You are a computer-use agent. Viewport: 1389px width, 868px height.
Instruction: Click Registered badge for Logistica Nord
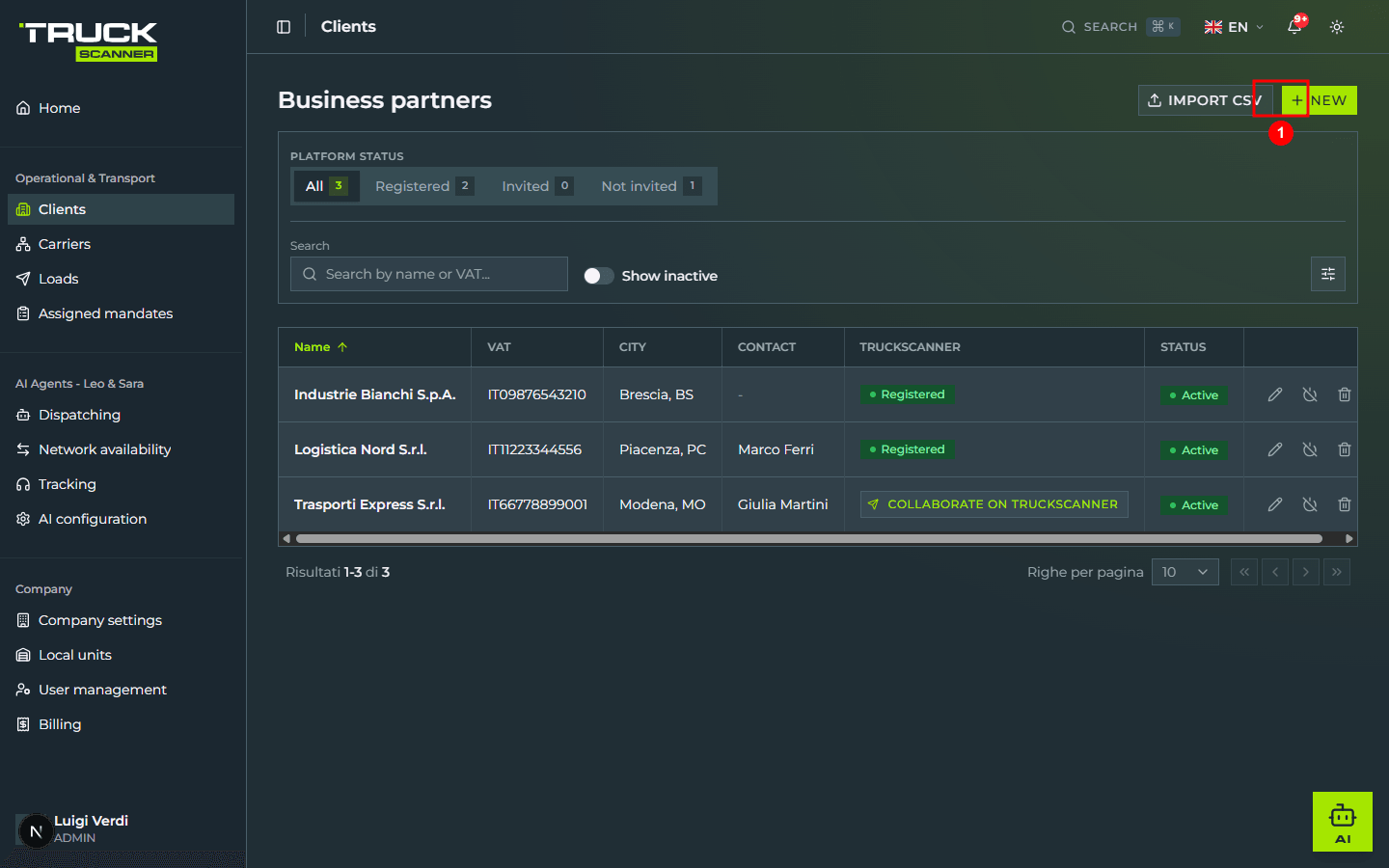[x=908, y=449]
